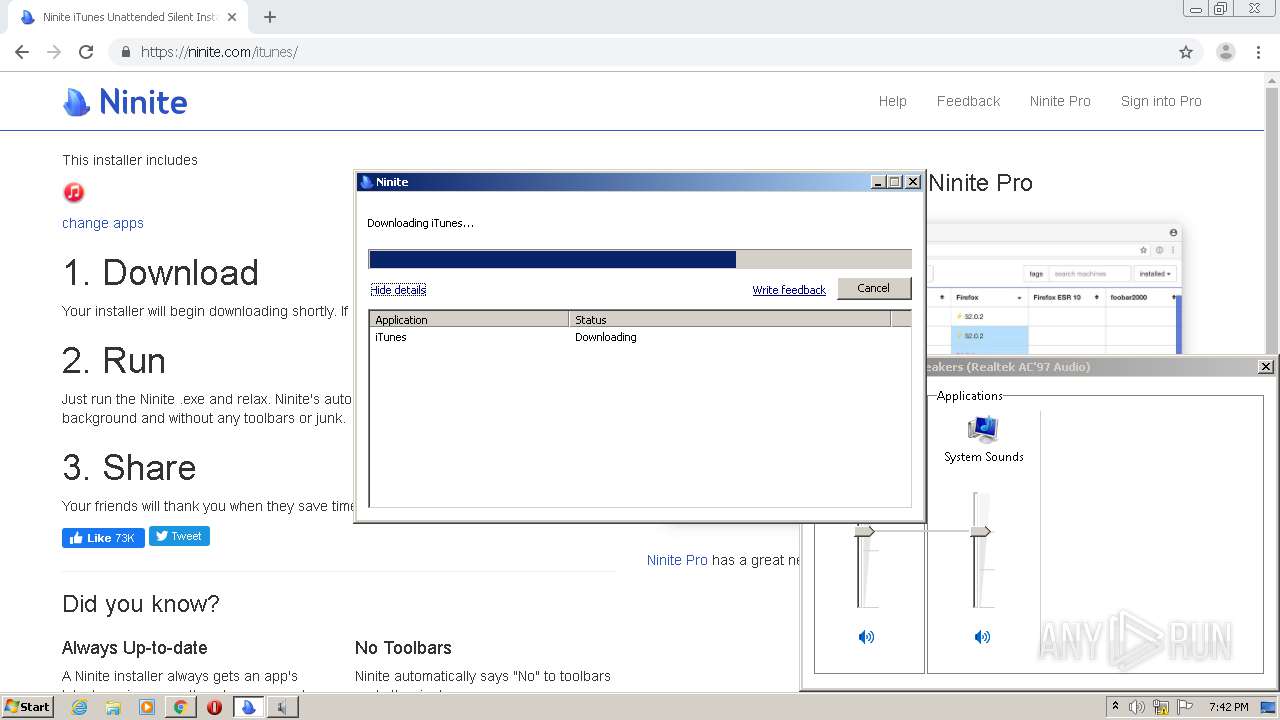Adjust the Speakers volume slider

pyautogui.click(x=866, y=531)
